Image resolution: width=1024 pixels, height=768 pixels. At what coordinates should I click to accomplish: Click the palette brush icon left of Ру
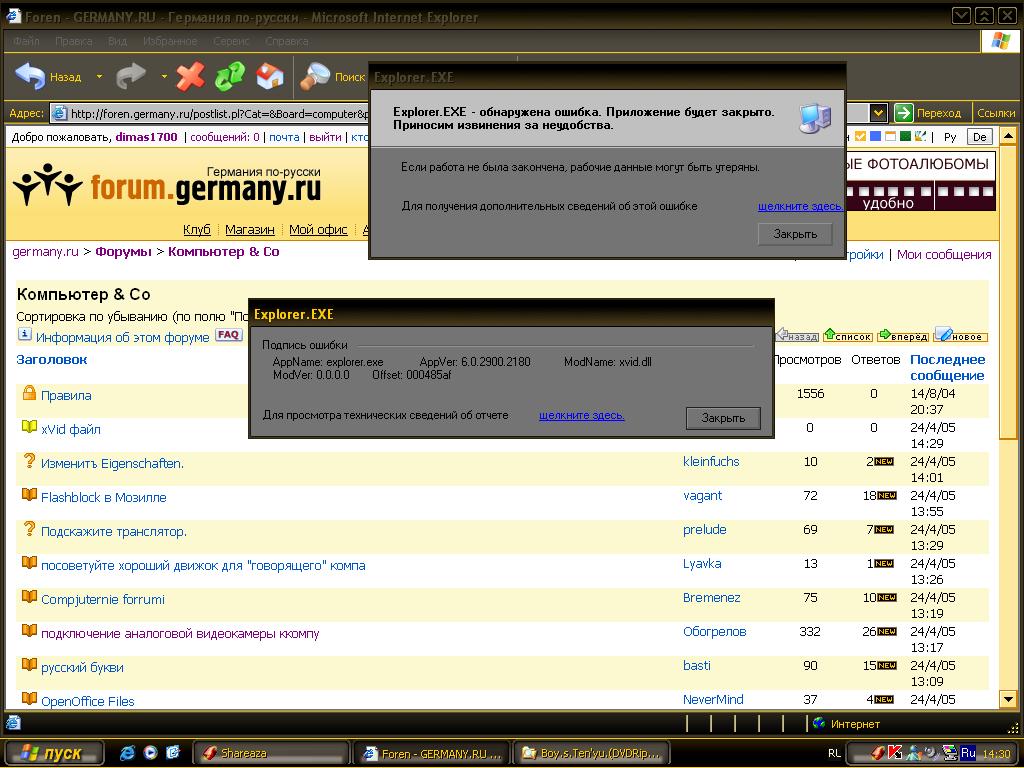pos(921,136)
